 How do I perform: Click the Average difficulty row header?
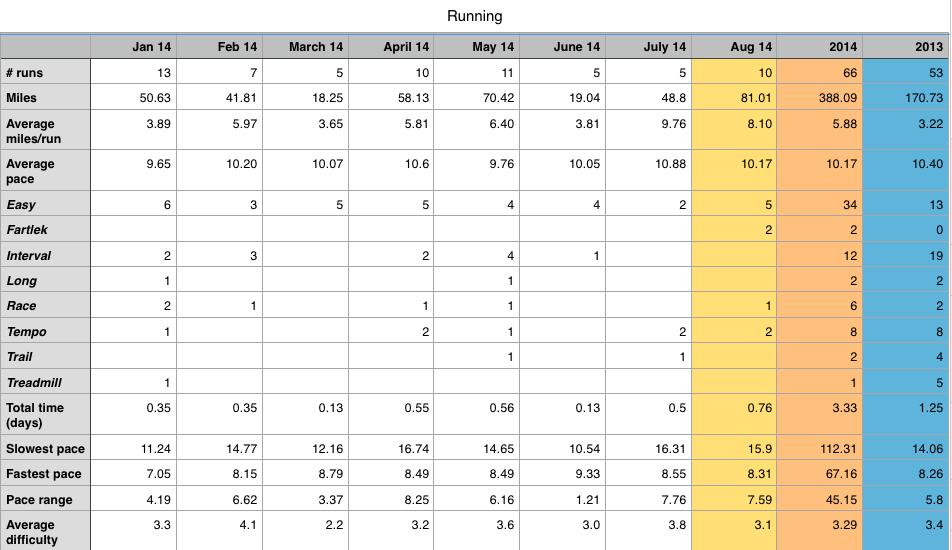46,531
